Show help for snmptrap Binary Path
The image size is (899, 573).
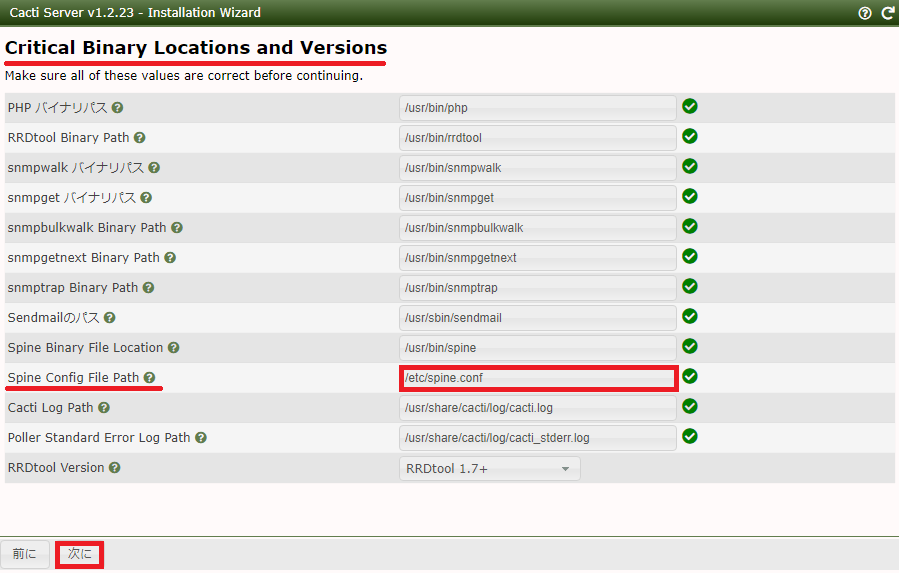(x=148, y=287)
